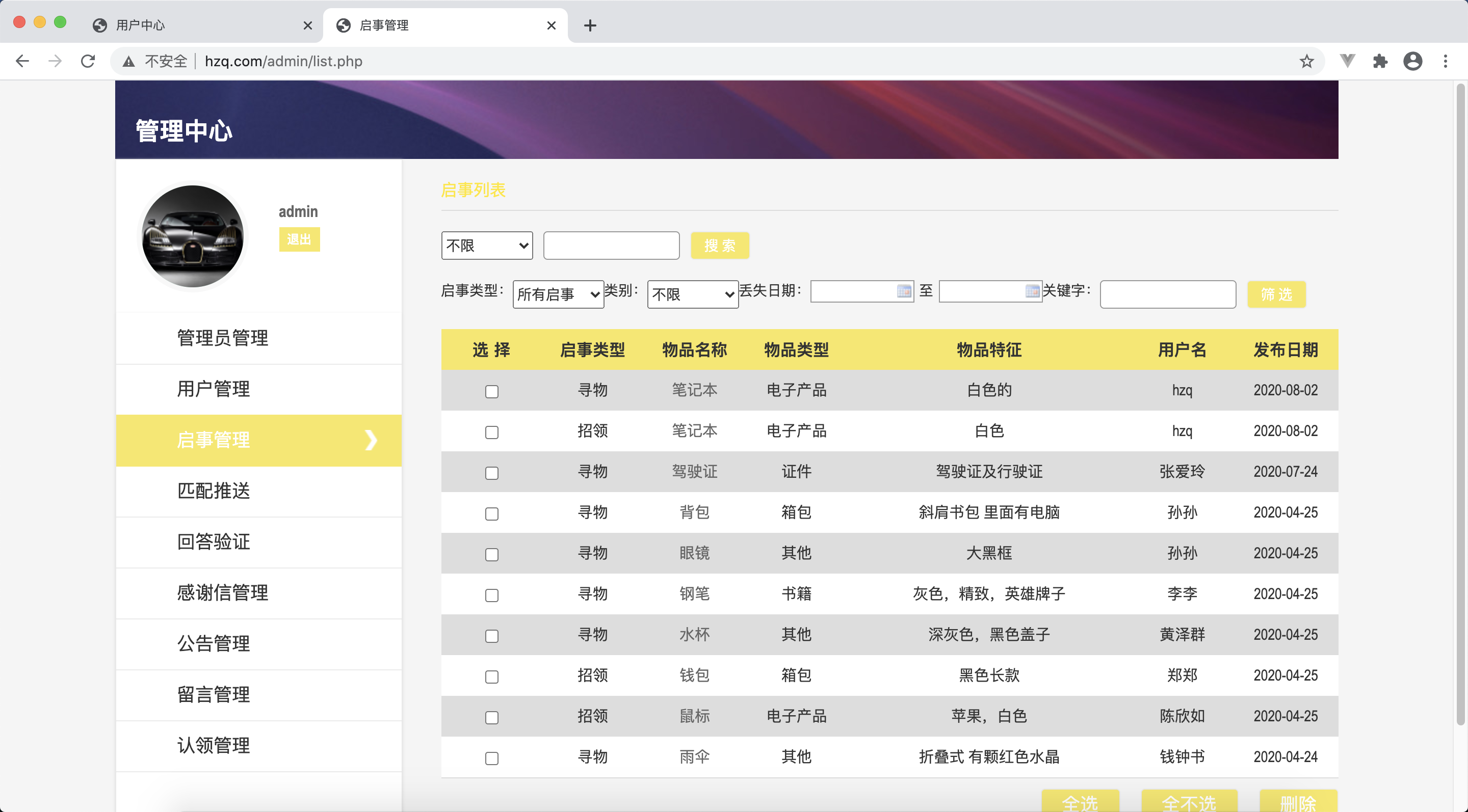This screenshot has width=1468, height=812.
Task: Click the admin car avatar picture
Action: (x=193, y=236)
